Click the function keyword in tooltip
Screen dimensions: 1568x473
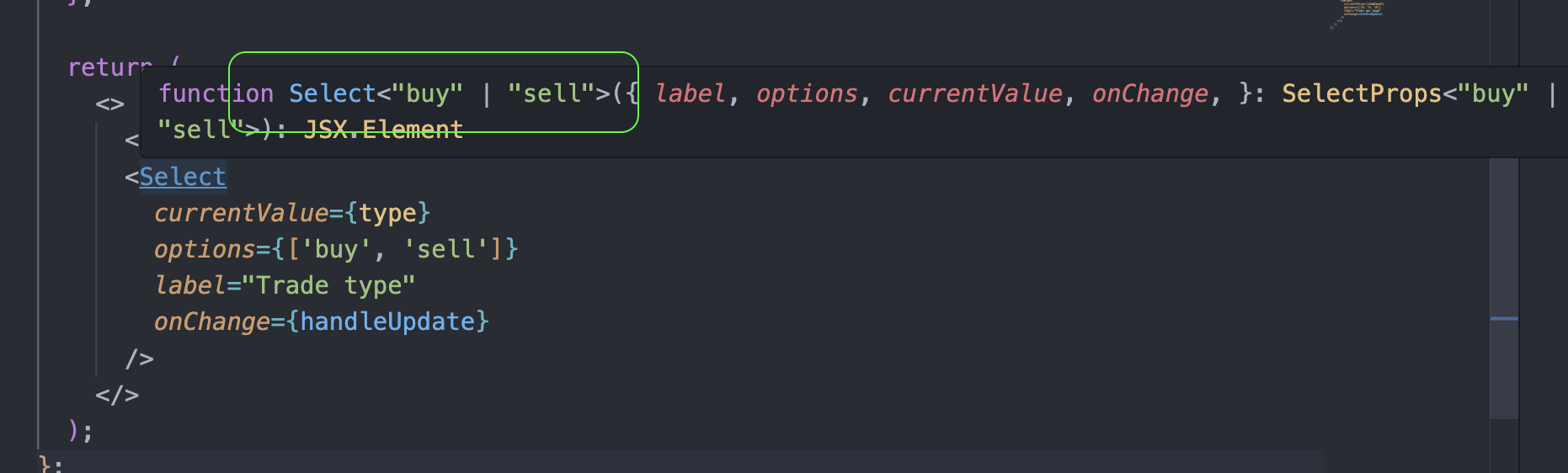216,93
